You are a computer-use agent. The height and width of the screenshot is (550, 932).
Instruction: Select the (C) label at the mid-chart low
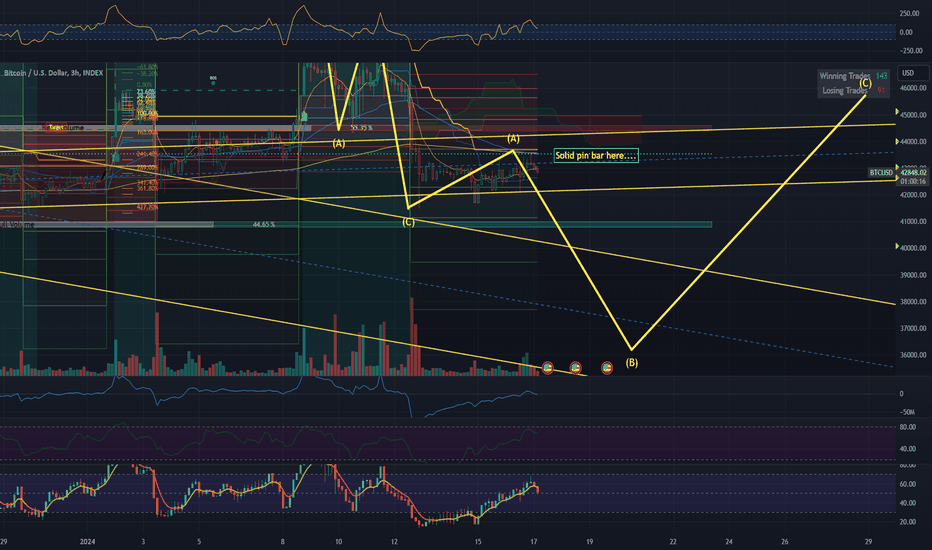[x=408, y=222]
